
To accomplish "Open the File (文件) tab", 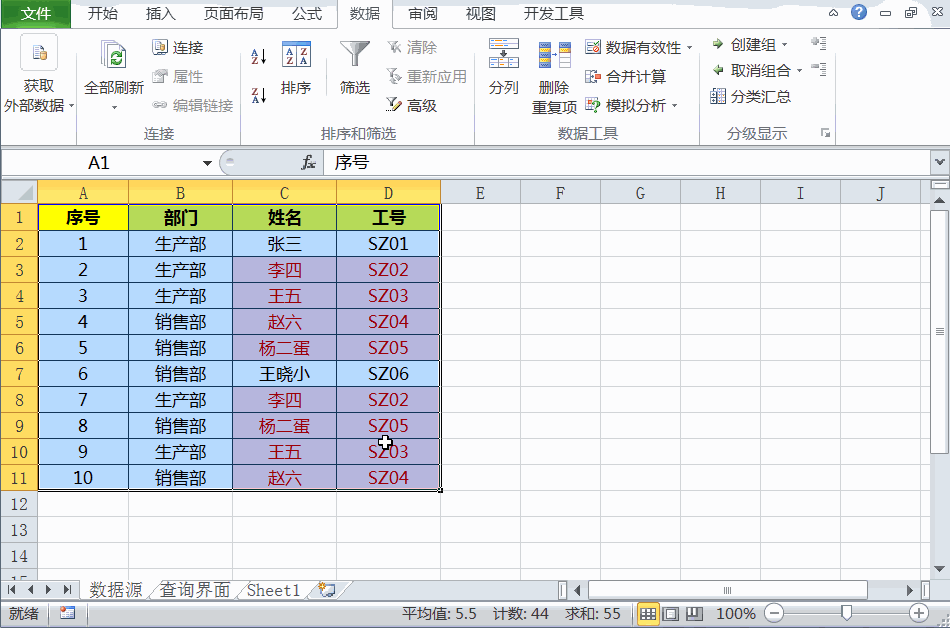I will pos(36,13).
